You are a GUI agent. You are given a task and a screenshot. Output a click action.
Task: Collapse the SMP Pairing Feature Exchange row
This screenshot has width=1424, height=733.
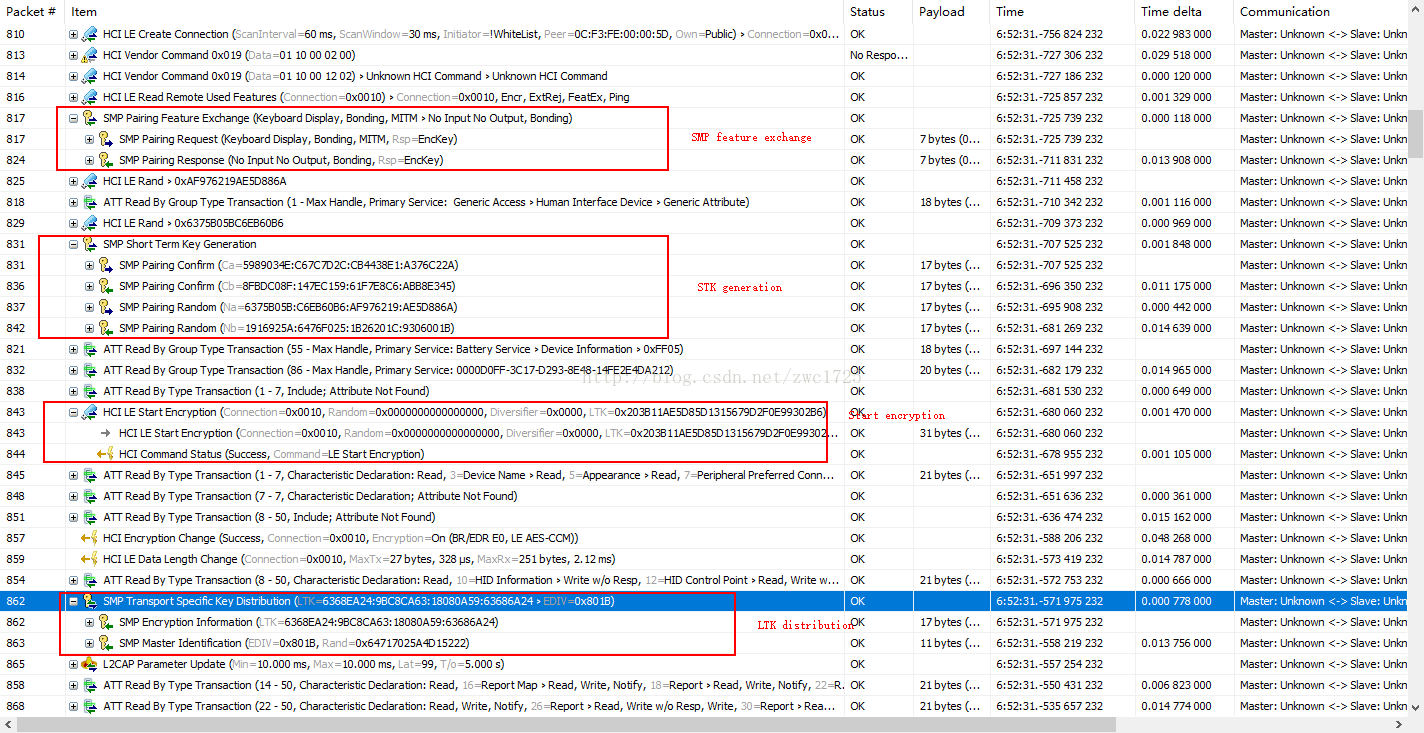click(x=73, y=118)
